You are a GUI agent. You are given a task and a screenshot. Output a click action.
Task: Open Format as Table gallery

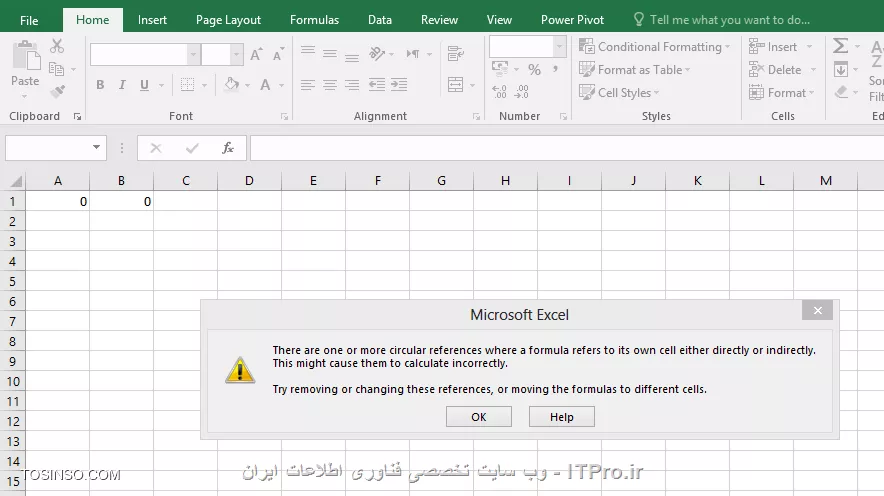click(635, 70)
